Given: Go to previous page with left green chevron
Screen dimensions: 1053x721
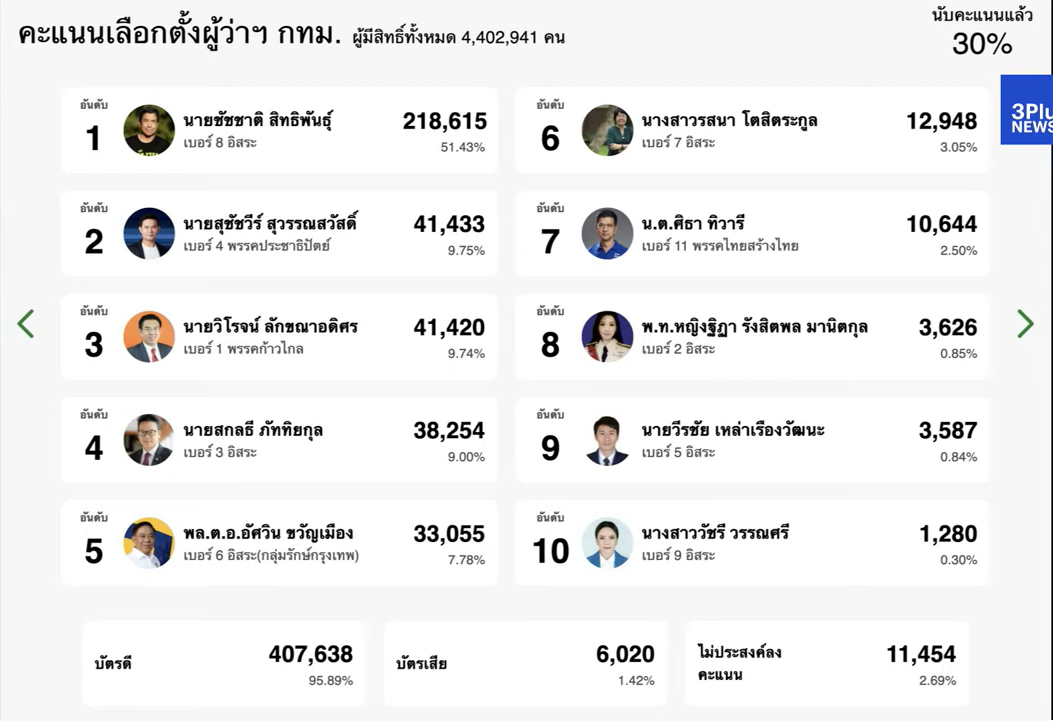Looking at the screenshot, I should (26, 324).
